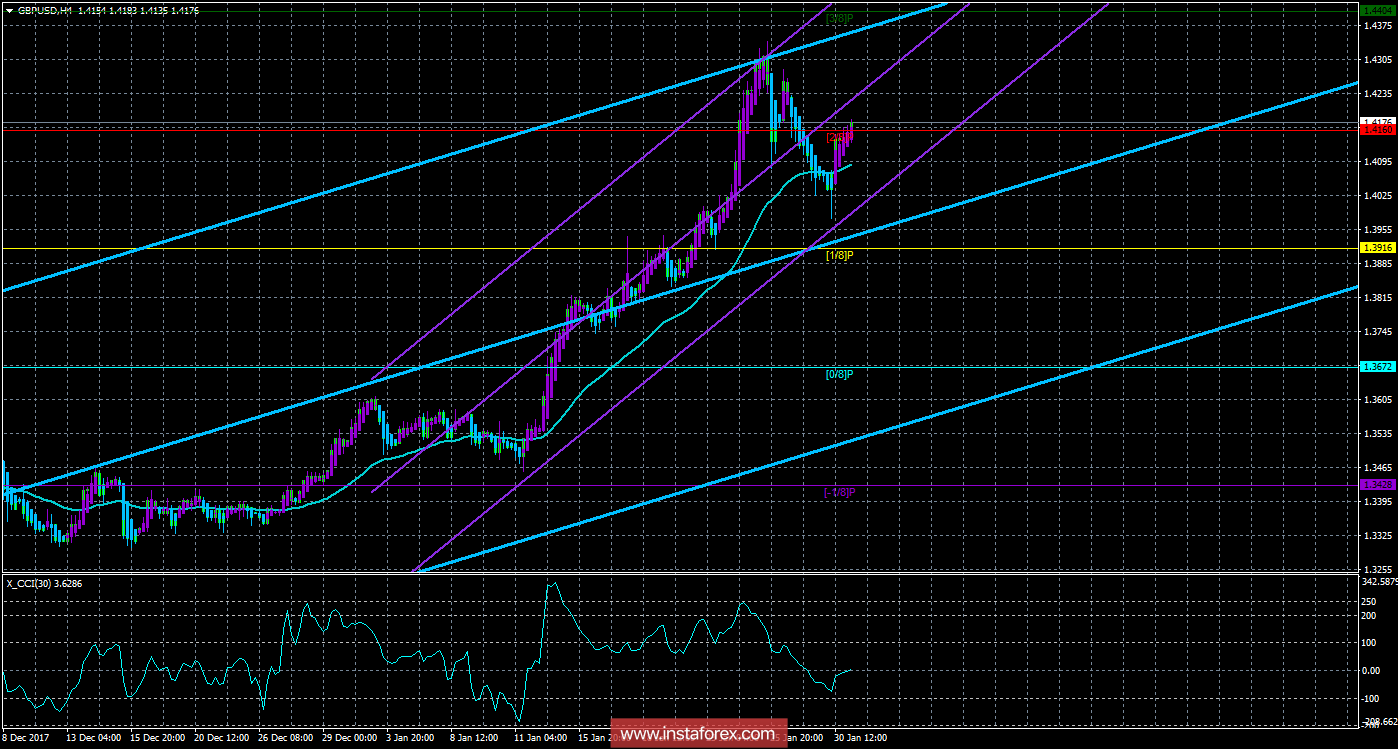The width and height of the screenshot is (1398, 749).
Task: Click the cyan 1.3672 price level tag
Action: [1377, 367]
